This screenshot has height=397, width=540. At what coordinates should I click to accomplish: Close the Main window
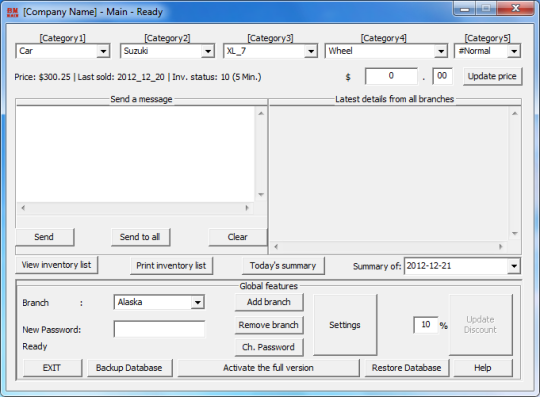click(516, 9)
